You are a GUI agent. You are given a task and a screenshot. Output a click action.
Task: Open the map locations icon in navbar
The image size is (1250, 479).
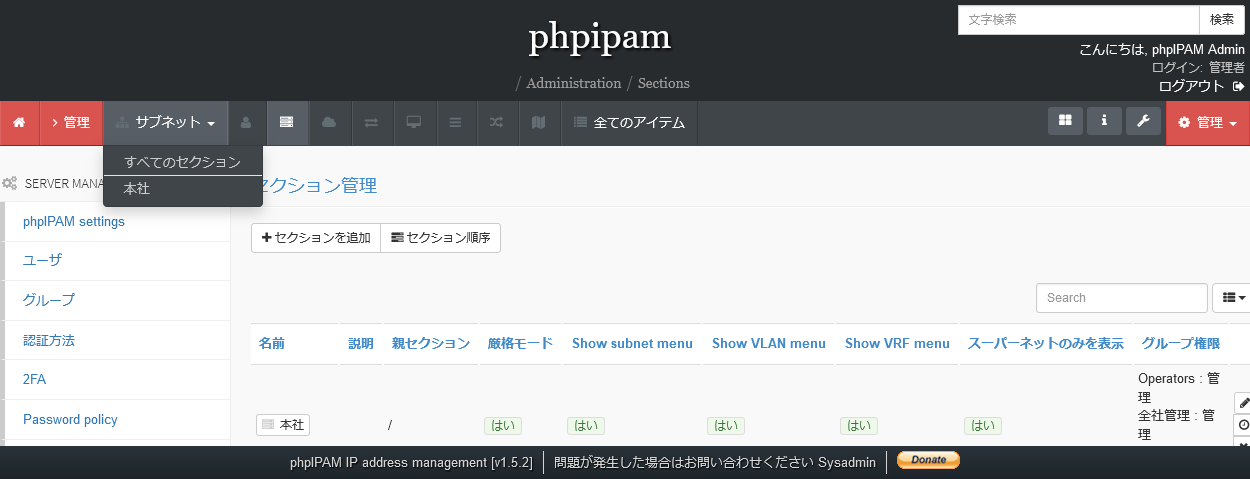pyautogui.click(x=539, y=122)
